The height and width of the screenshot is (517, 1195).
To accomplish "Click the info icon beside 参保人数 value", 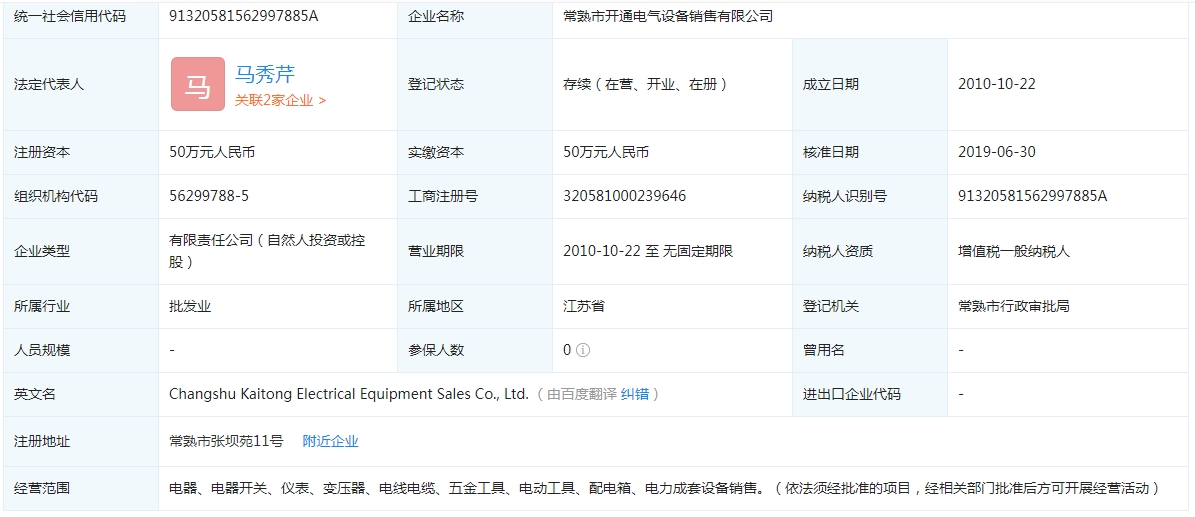I will [x=583, y=350].
